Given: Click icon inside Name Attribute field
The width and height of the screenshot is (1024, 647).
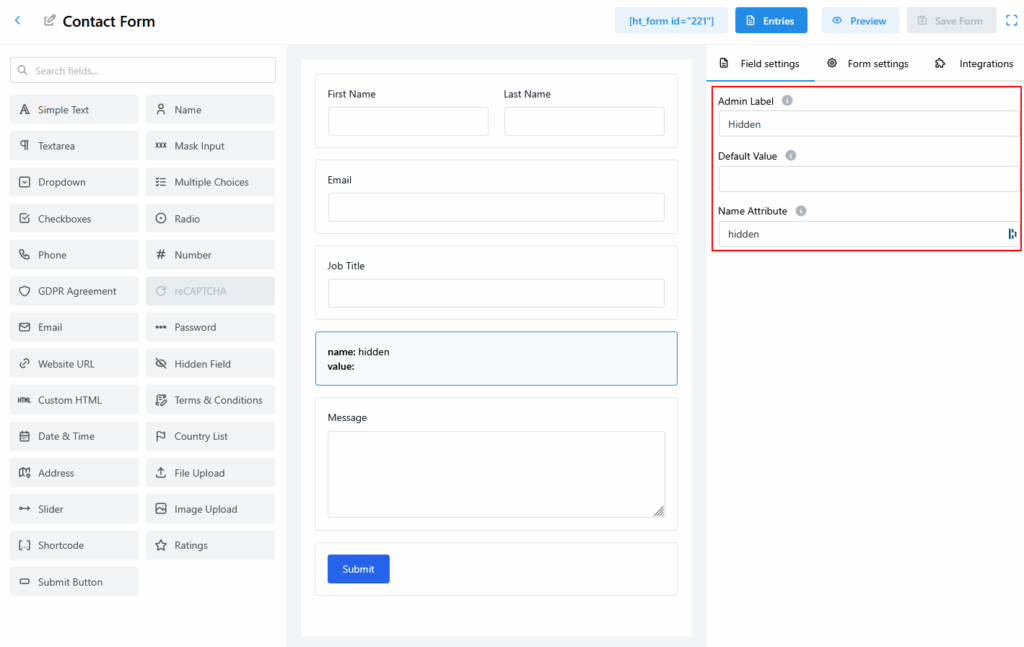Looking at the screenshot, I should pyautogui.click(x=1012, y=234).
